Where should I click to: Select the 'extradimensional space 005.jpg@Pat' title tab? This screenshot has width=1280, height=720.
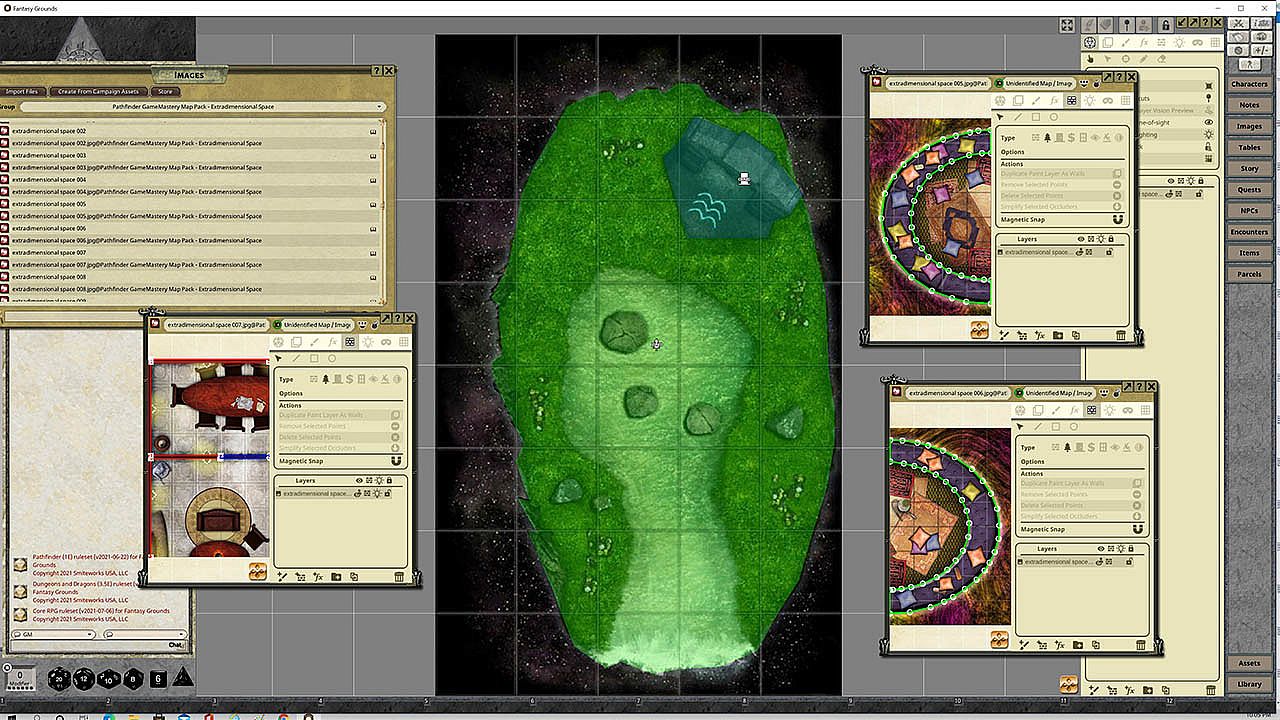tap(938, 83)
